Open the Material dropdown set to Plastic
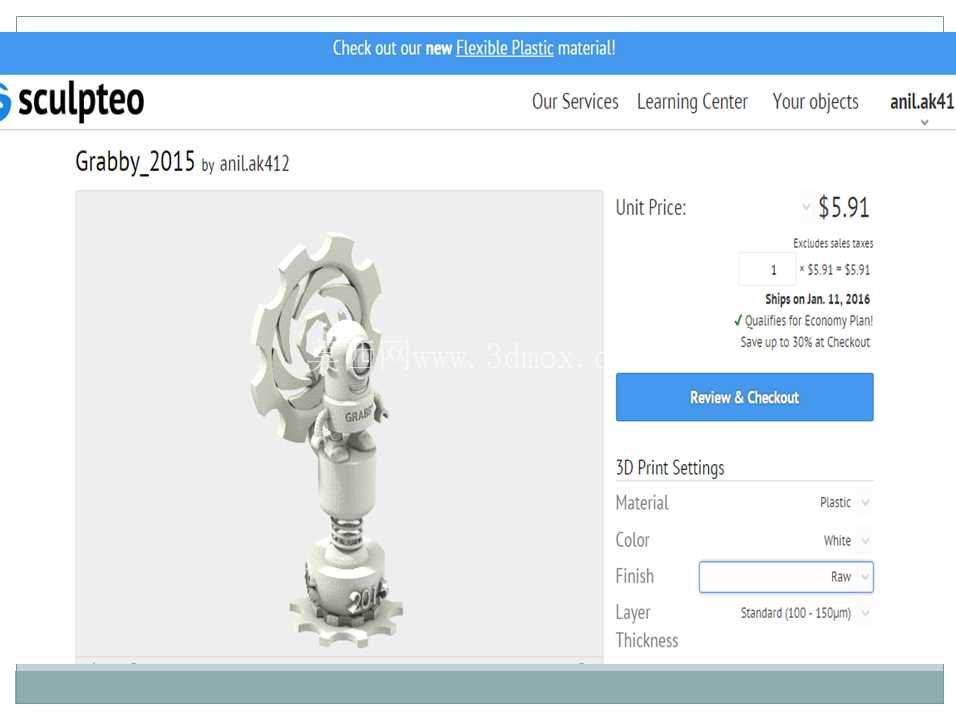The image size is (956, 716). [844, 503]
